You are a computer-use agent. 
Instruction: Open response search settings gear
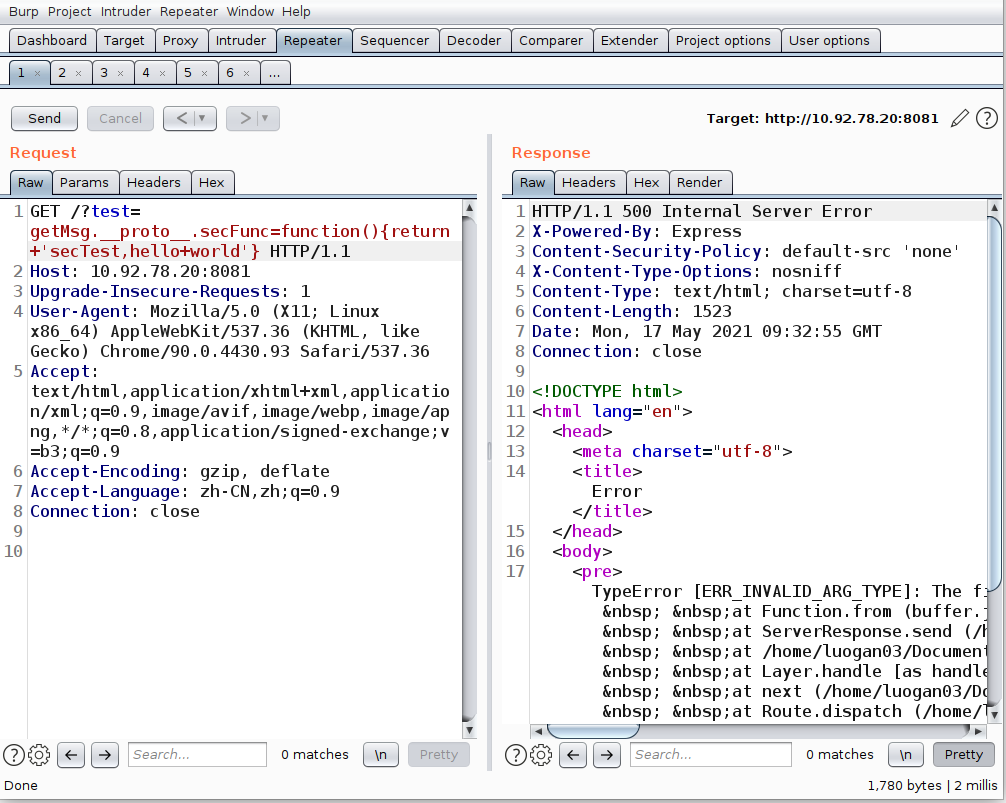[x=541, y=755]
